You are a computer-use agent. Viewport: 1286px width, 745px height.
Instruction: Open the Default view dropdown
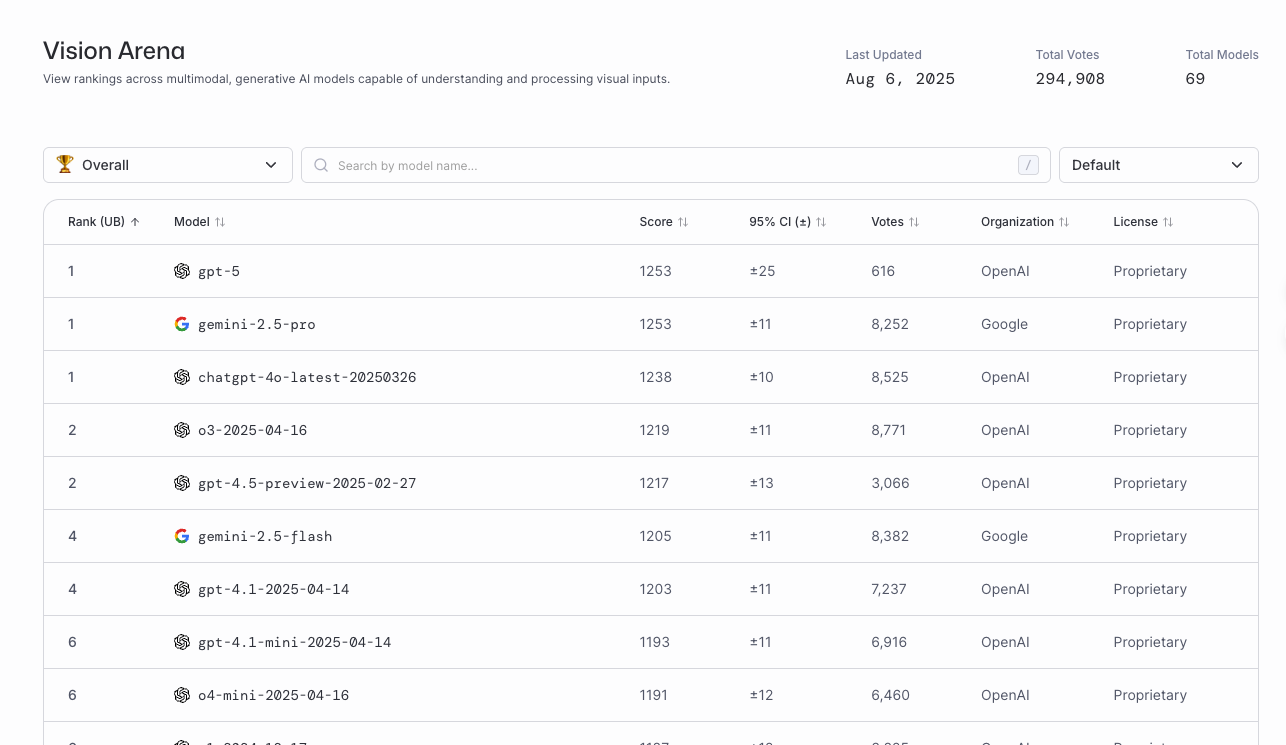point(1158,165)
